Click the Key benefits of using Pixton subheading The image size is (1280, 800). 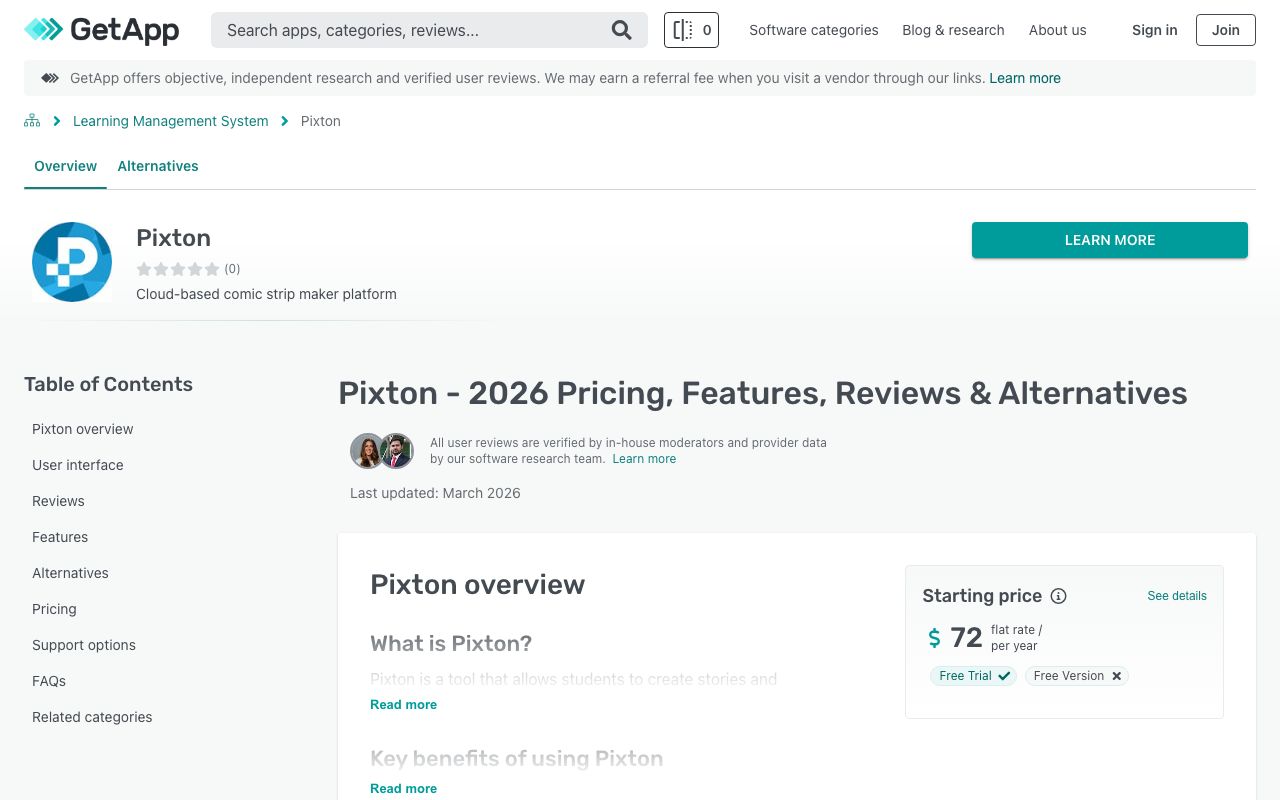(x=517, y=758)
